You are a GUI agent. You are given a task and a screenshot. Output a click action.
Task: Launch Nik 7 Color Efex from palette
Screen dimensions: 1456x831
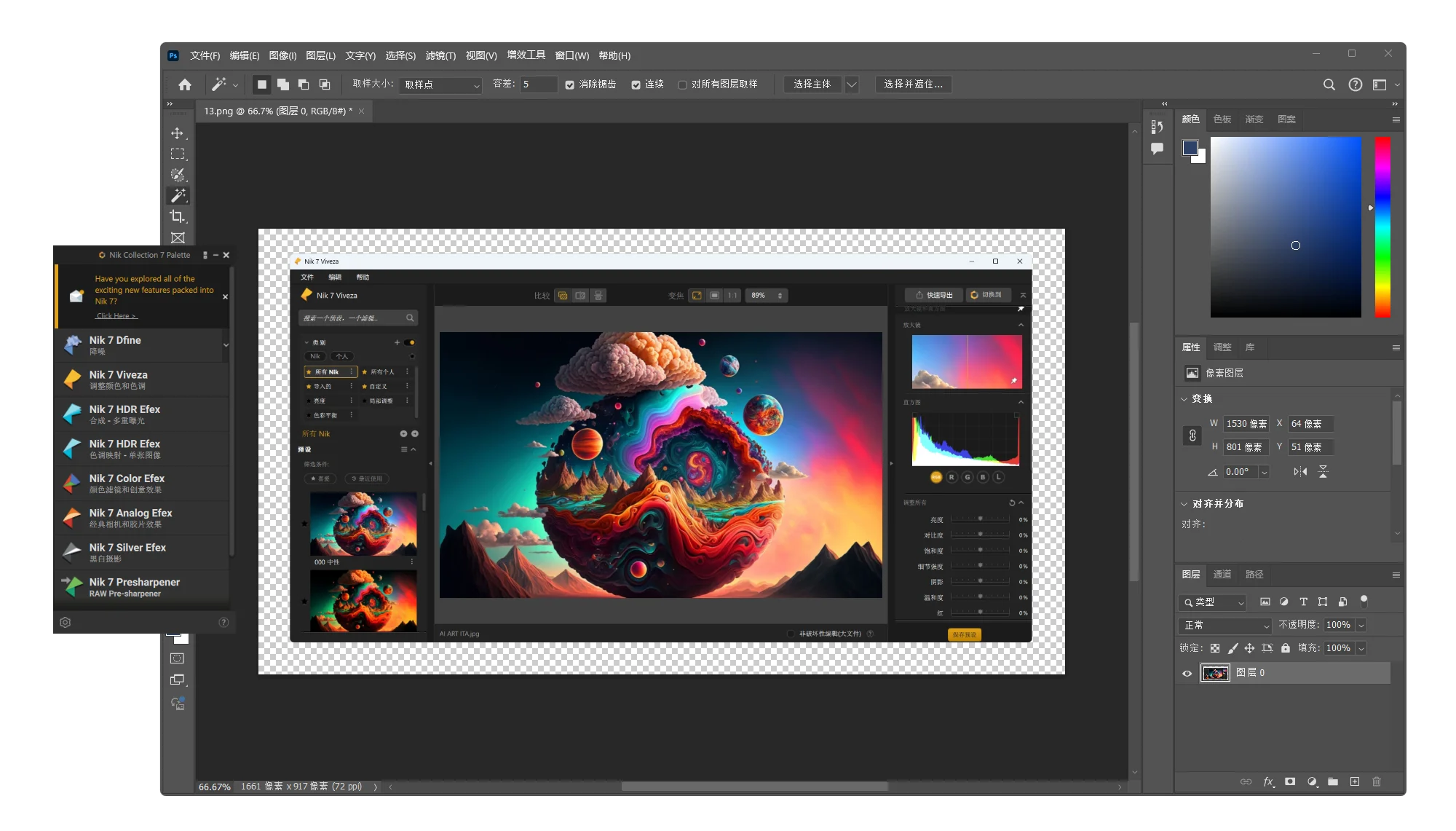click(x=143, y=484)
